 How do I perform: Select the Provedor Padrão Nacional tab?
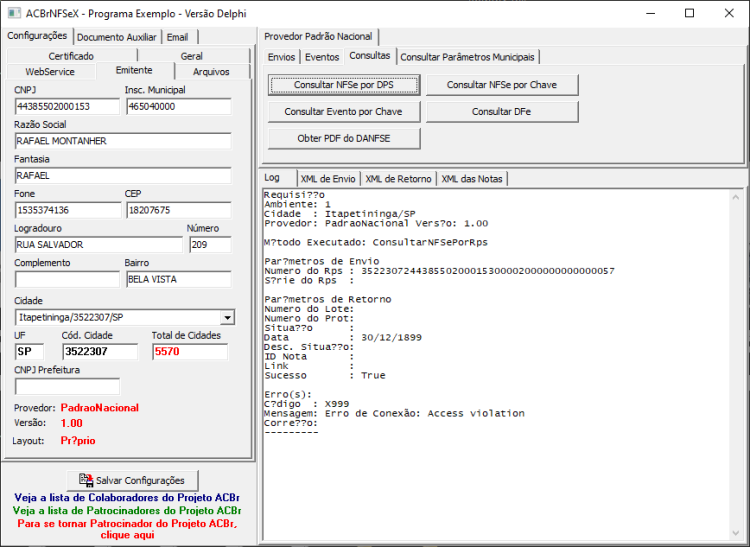[x=318, y=36]
